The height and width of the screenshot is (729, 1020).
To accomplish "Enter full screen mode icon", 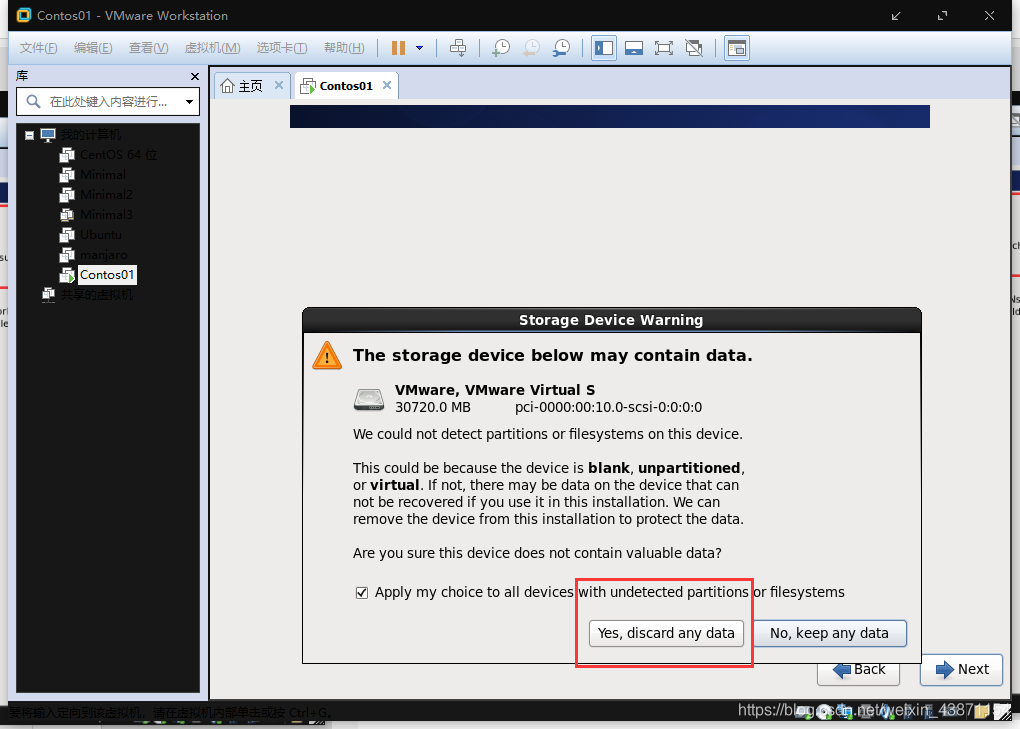I will coord(664,47).
